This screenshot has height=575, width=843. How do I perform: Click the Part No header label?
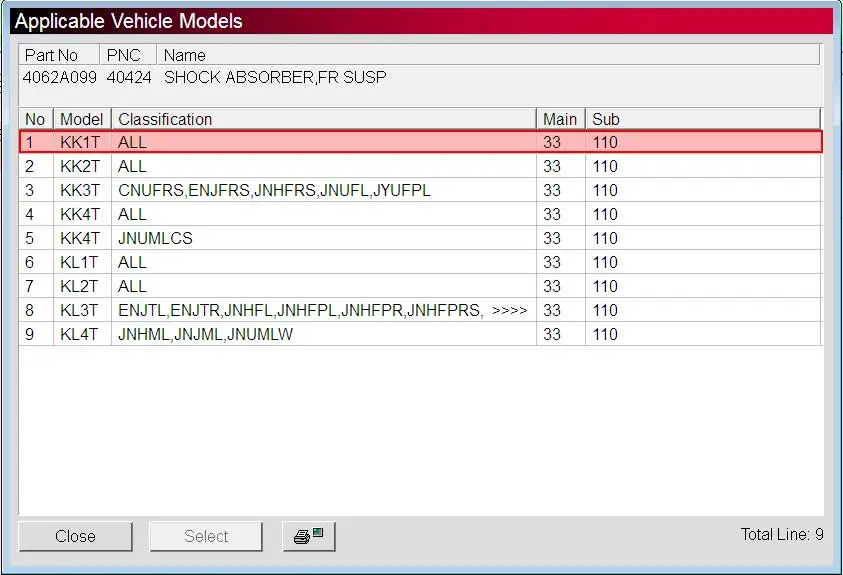click(51, 55)
